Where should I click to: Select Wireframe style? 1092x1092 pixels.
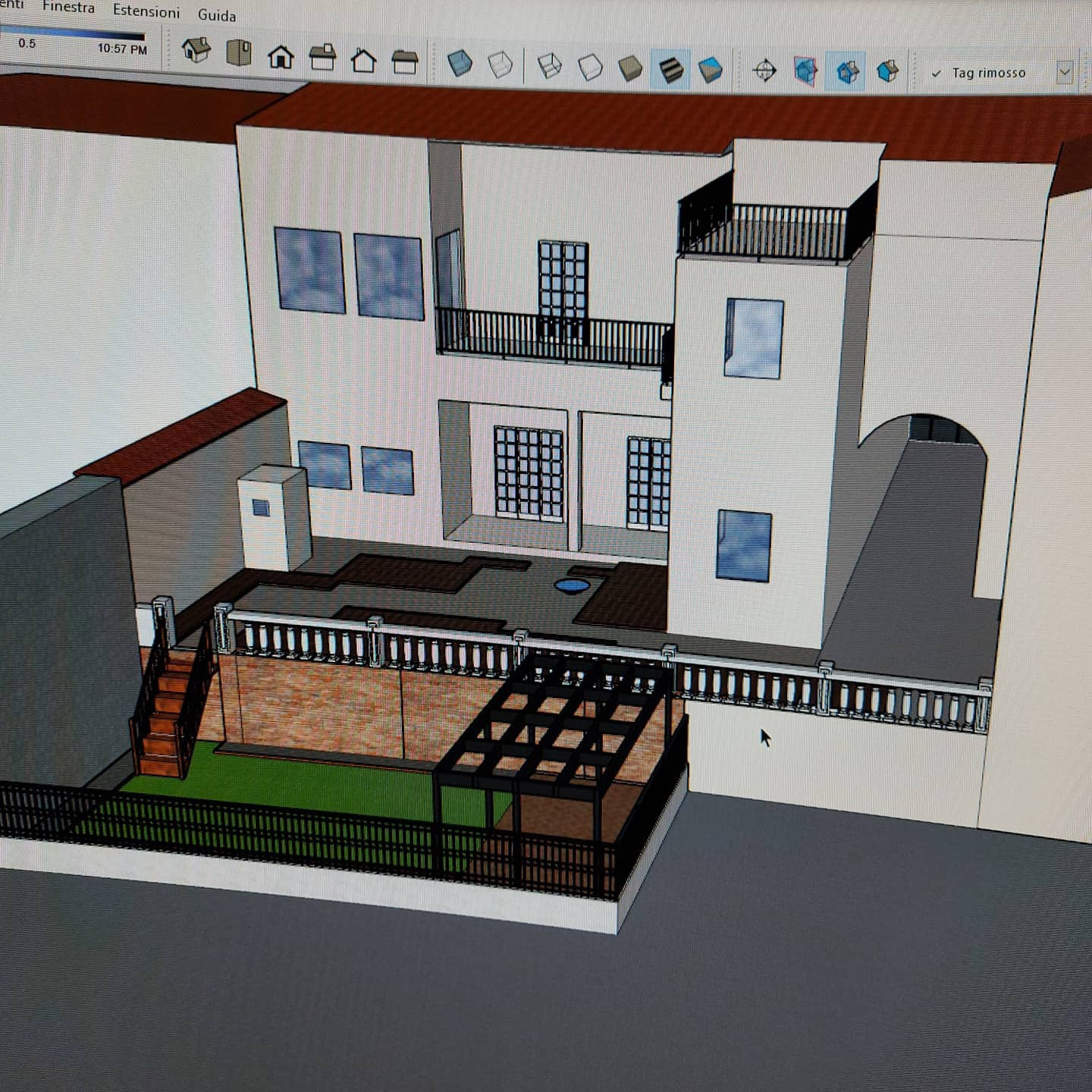coord(549,66)
